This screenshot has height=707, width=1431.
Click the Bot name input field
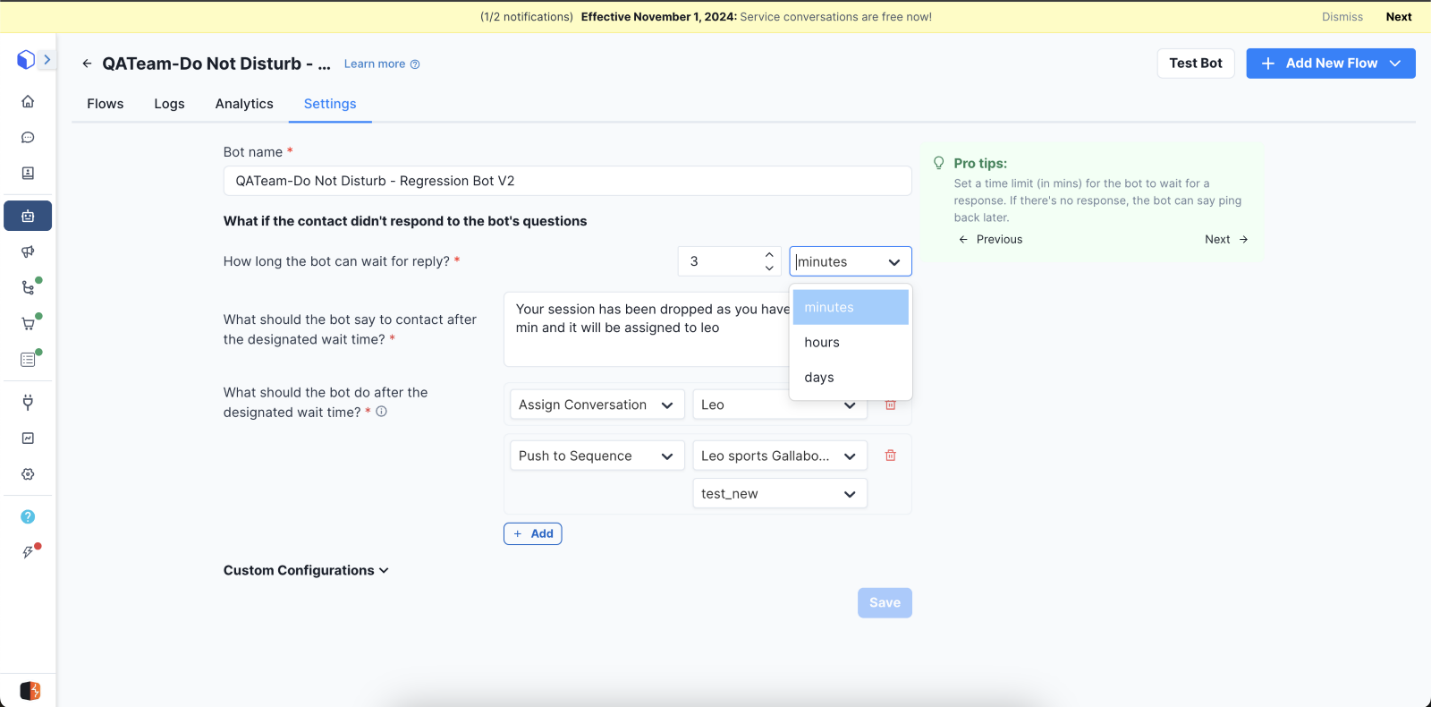[x=567, y=181]
